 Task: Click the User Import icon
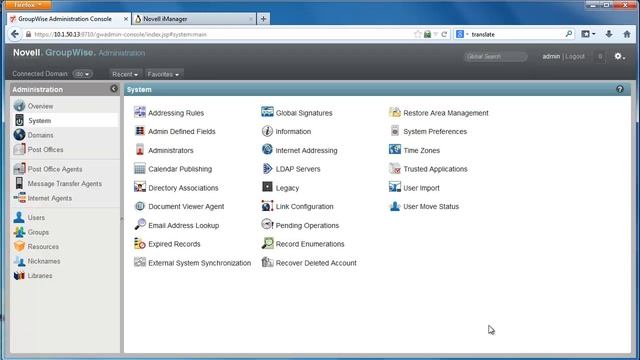(x=395, y=187)
